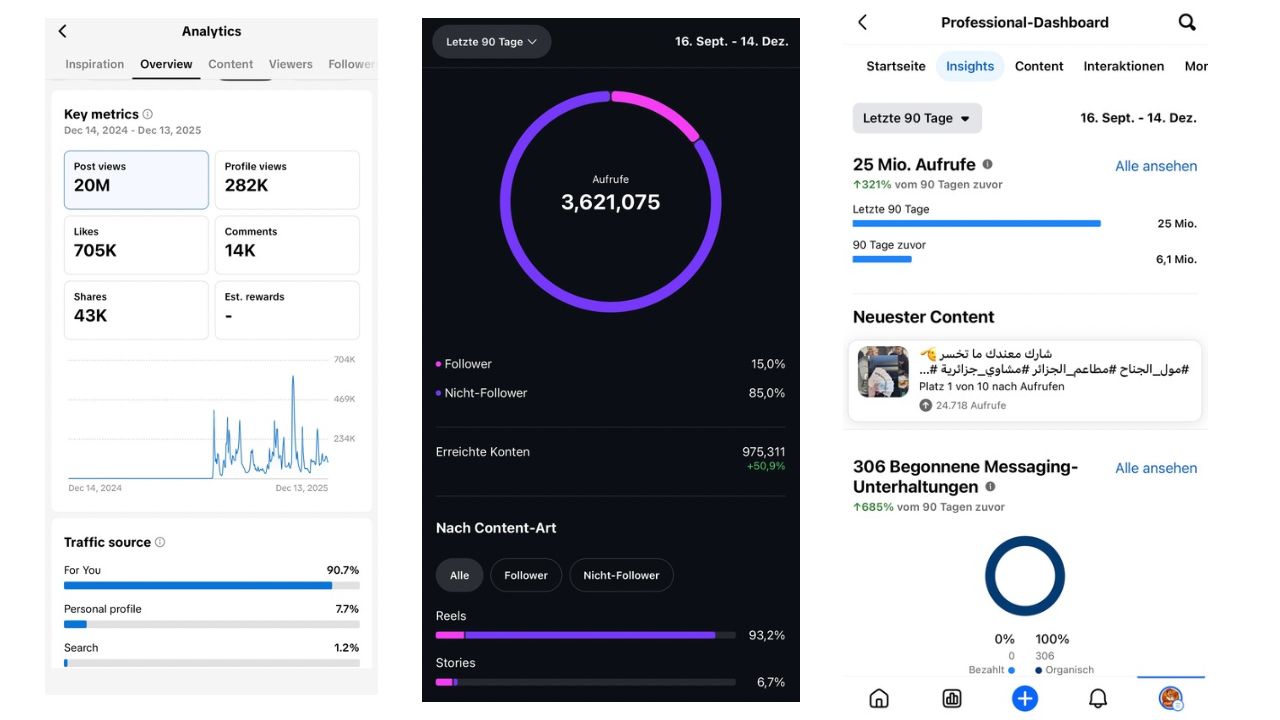Tap the info icon beside Traffic source
1280x720 pixels.
coord(160,542)
